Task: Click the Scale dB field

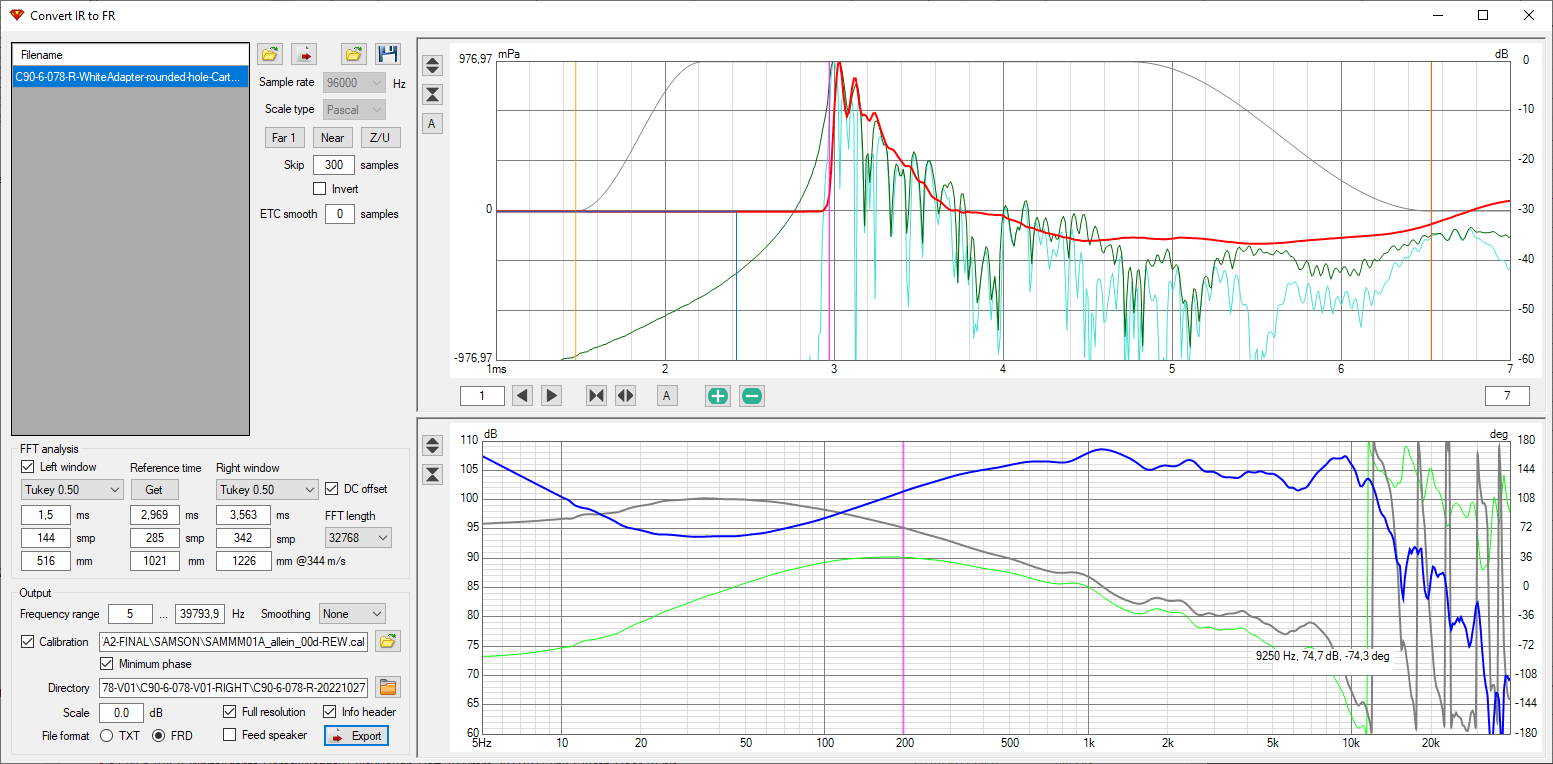Action: point(121,713)
